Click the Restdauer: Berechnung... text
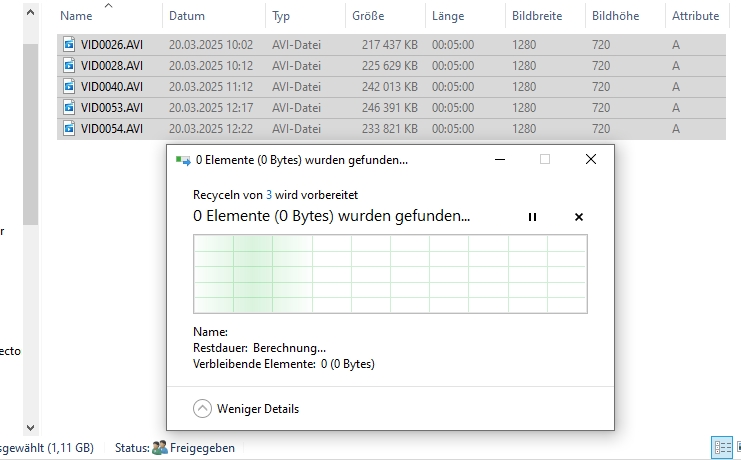This screenshot has height=460, width=741. pos(259,348)
